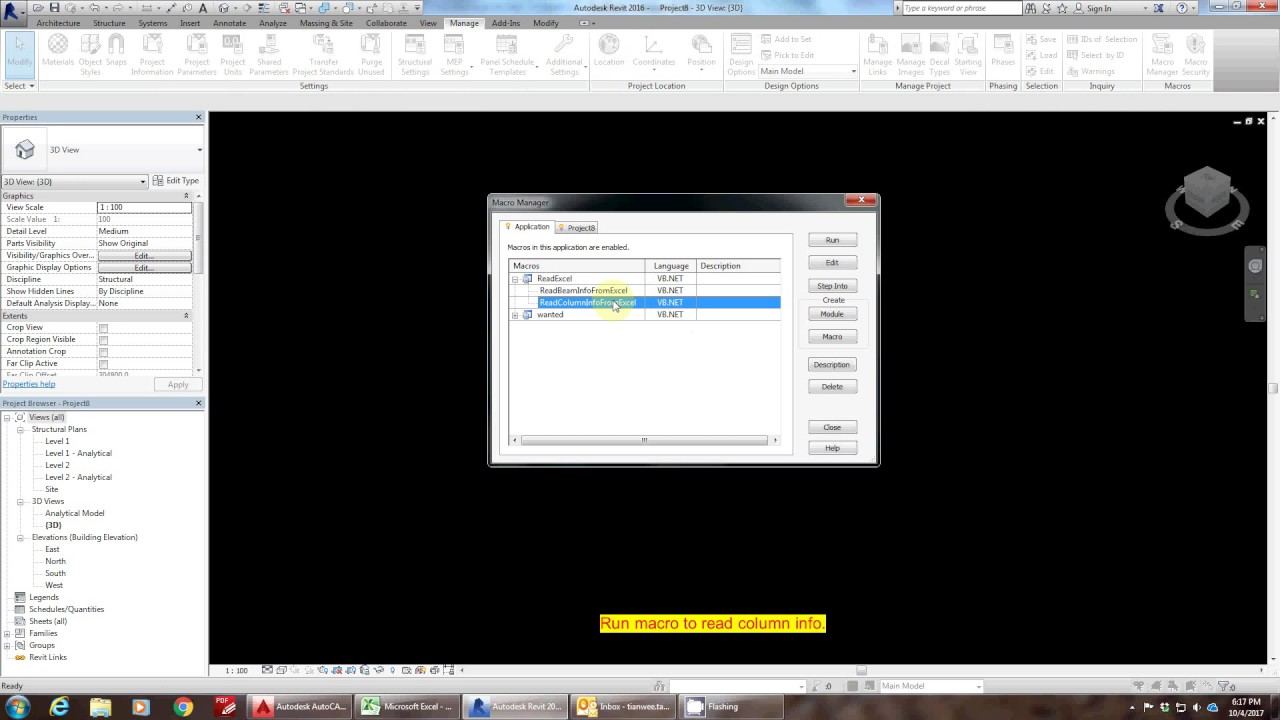Toggle Crop Region Visible checkbox
This screenshot has width=1280, height=720.
click(x=103, y=340)
